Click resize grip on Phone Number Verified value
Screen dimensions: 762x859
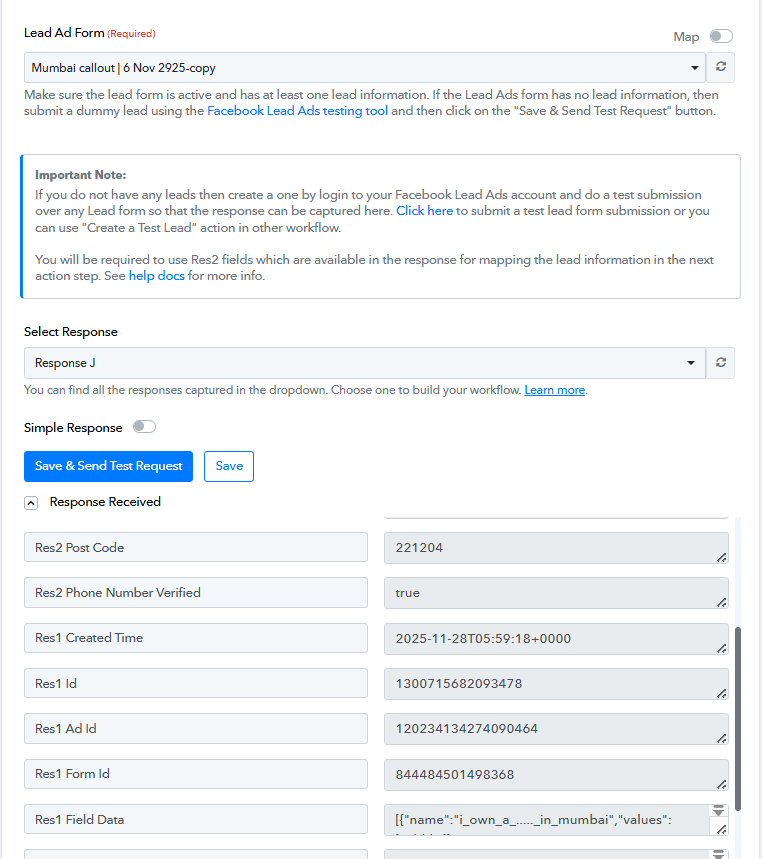click(721, 602)
